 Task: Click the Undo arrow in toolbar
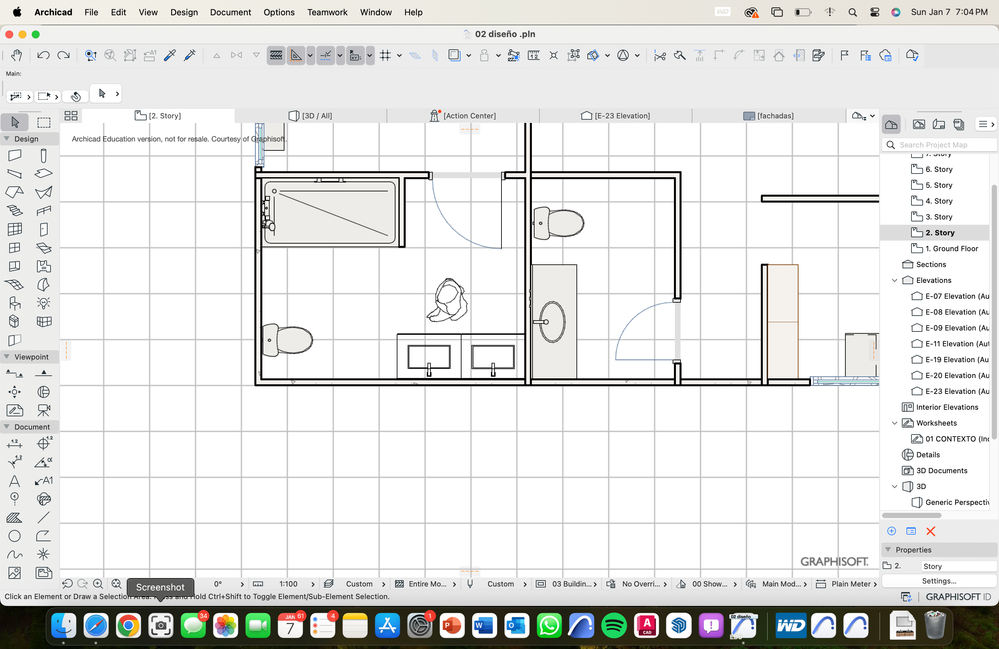(x=44, y=56)
